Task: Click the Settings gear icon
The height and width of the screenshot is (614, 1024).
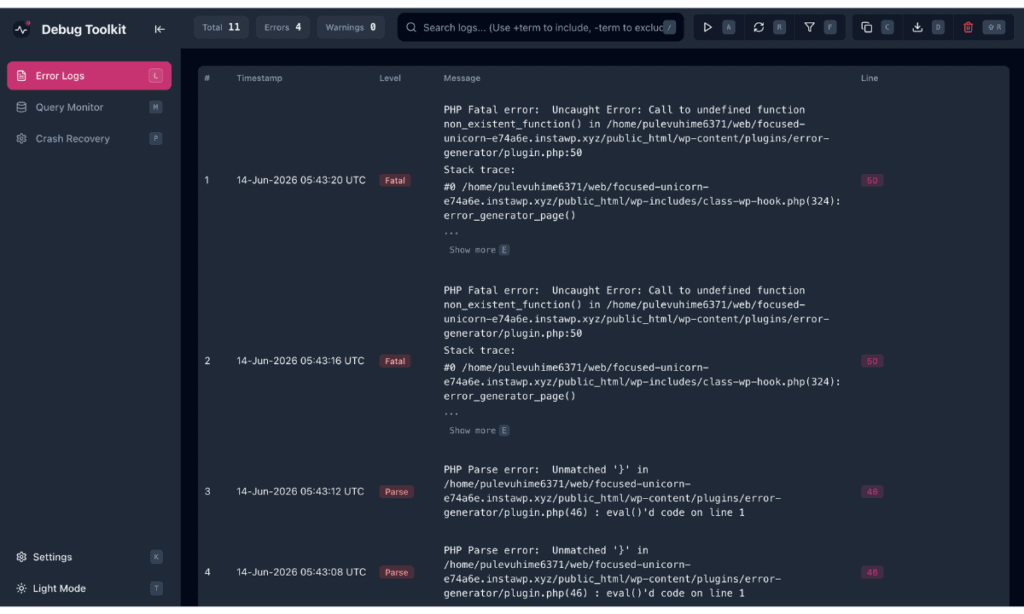Action: point(22,557)
